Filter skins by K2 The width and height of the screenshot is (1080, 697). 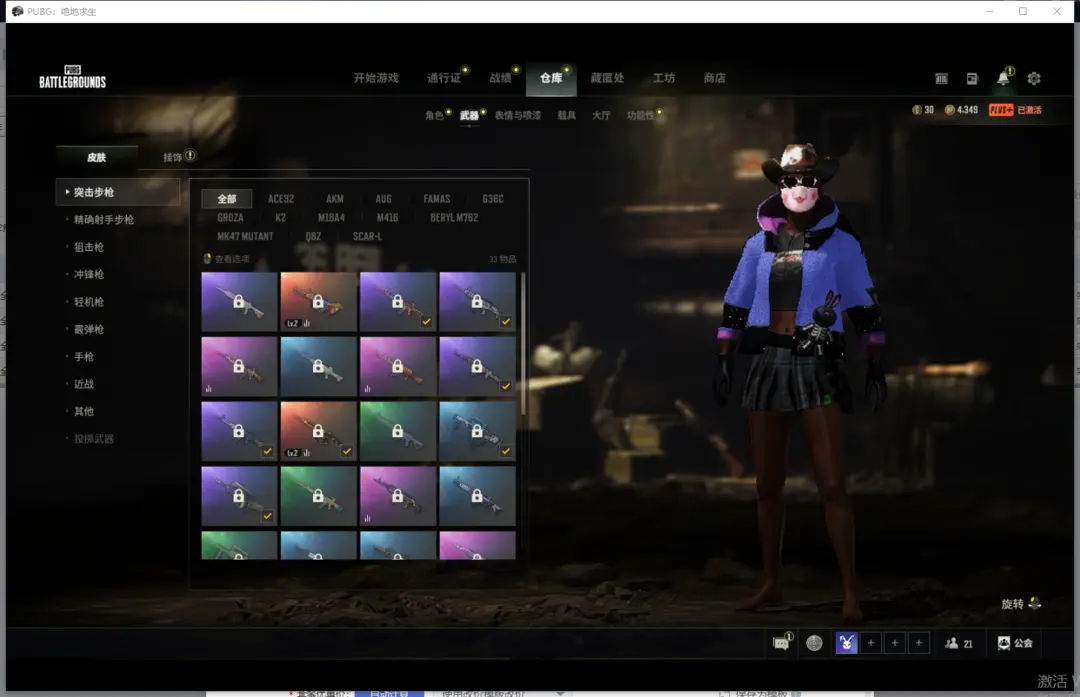click(280, 218)
